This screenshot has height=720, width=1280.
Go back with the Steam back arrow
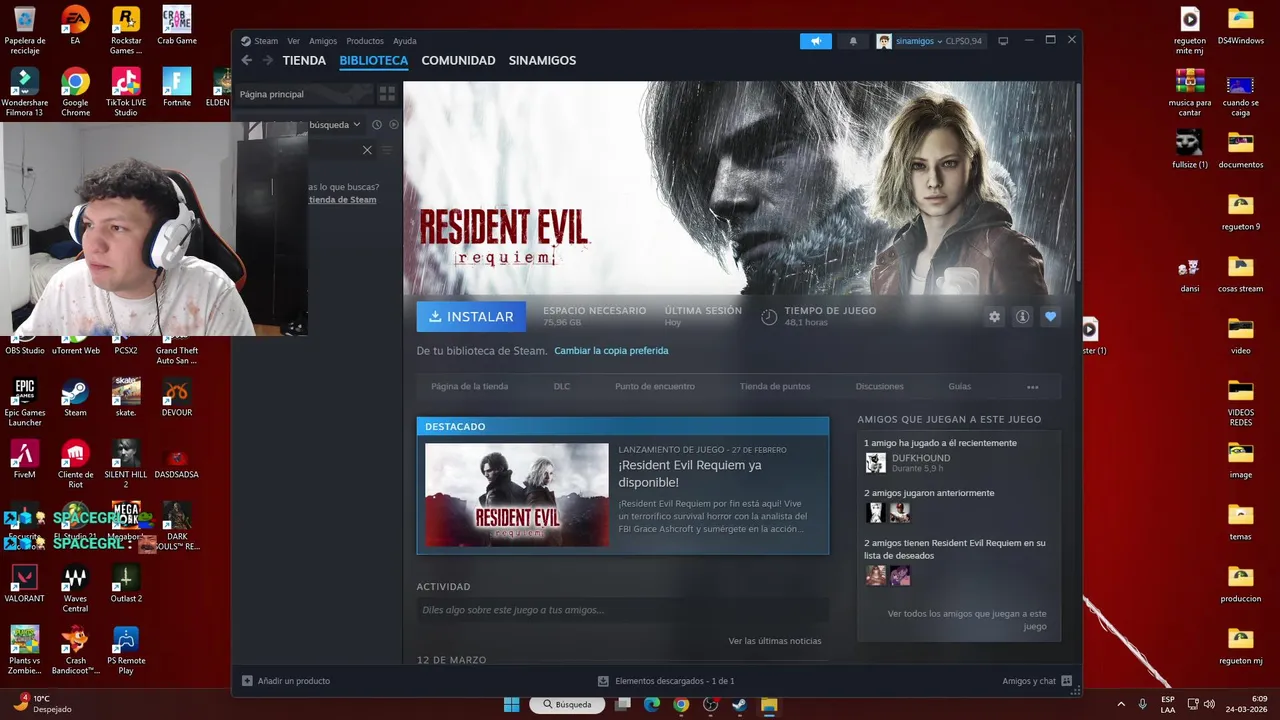[x=247, y=61]
